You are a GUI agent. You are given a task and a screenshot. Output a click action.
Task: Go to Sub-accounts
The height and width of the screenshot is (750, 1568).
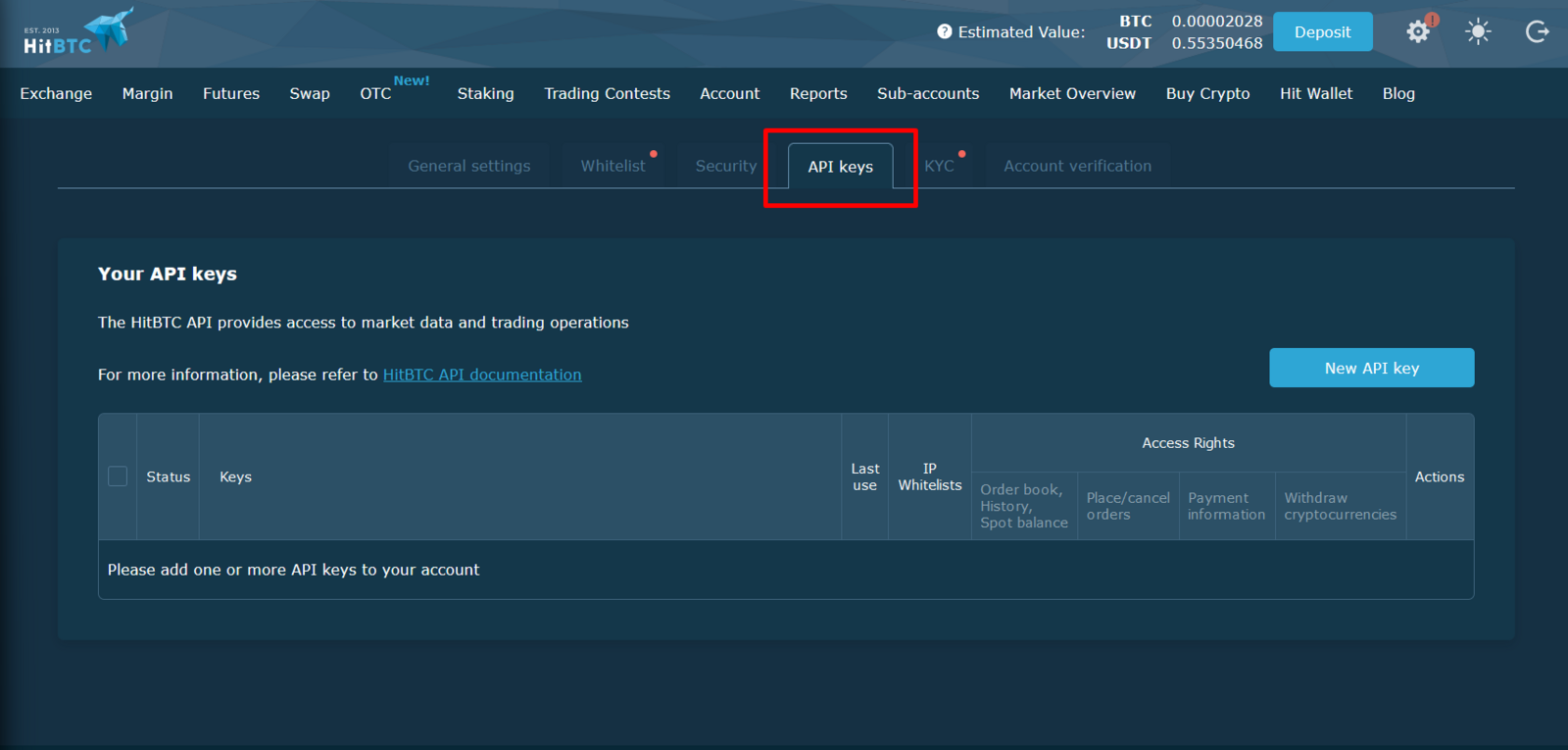tap(928, 93)
